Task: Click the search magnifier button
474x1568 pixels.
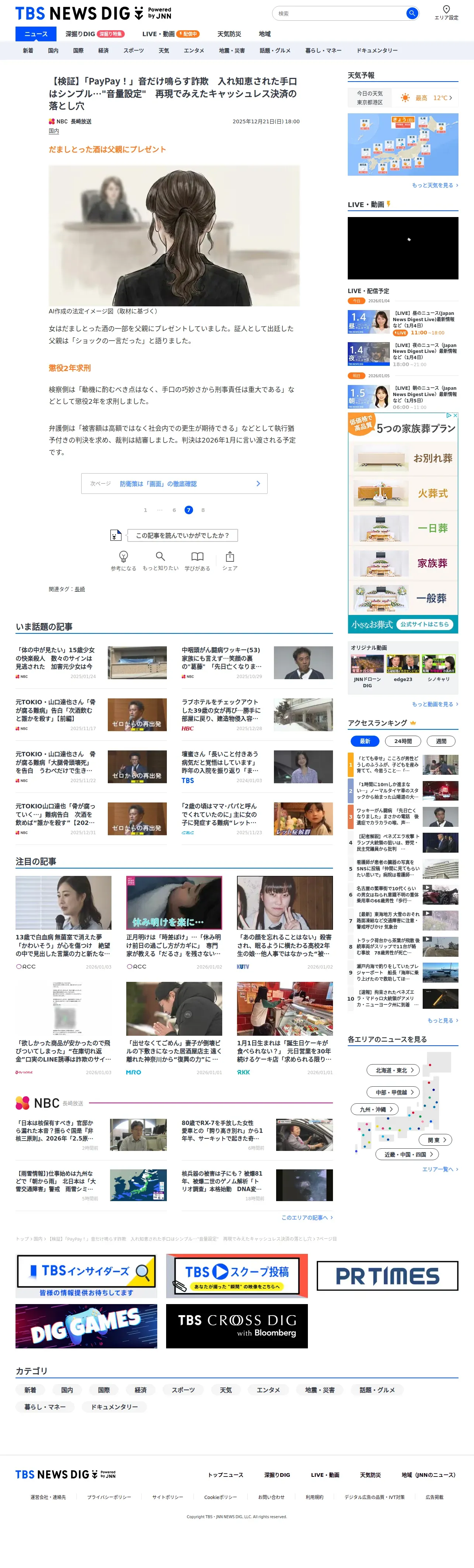Action: (x=412, y=13)
